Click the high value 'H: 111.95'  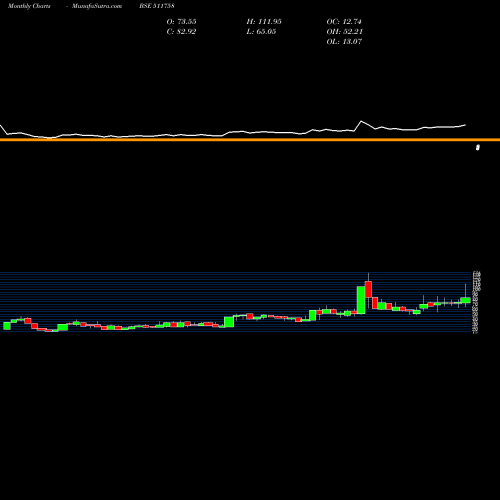click(x=264, y=21)
